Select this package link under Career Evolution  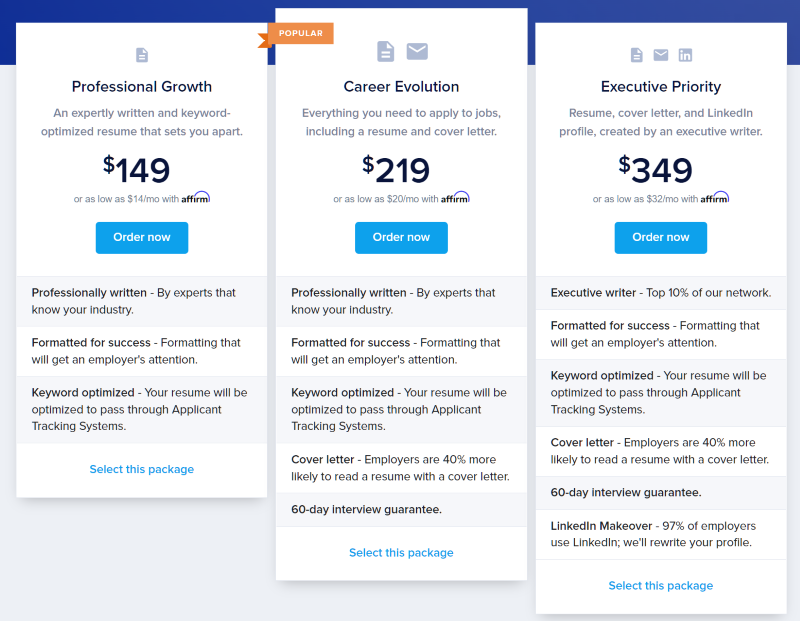pos(401,553)
